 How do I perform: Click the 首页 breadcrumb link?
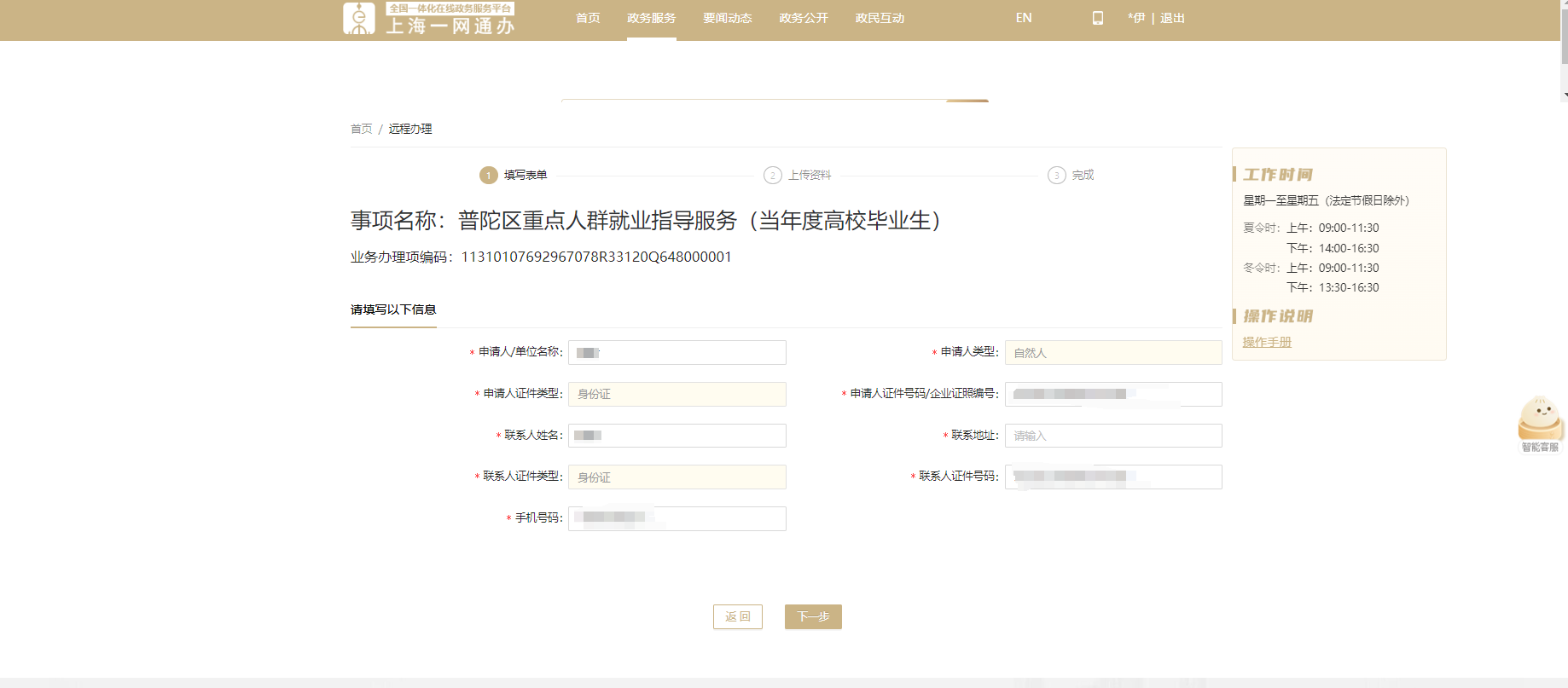(361, 129)
